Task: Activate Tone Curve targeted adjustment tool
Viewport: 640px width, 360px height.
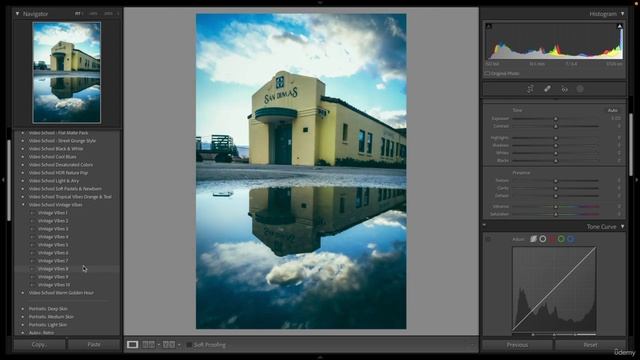Action: 488,239
